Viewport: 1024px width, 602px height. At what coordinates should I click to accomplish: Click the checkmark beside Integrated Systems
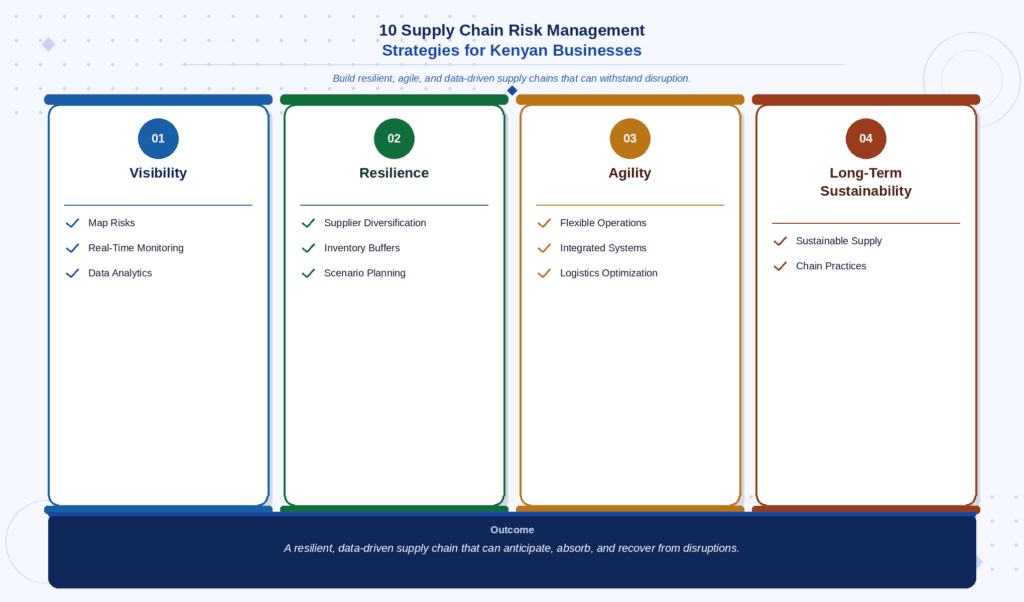coord(544,248)
